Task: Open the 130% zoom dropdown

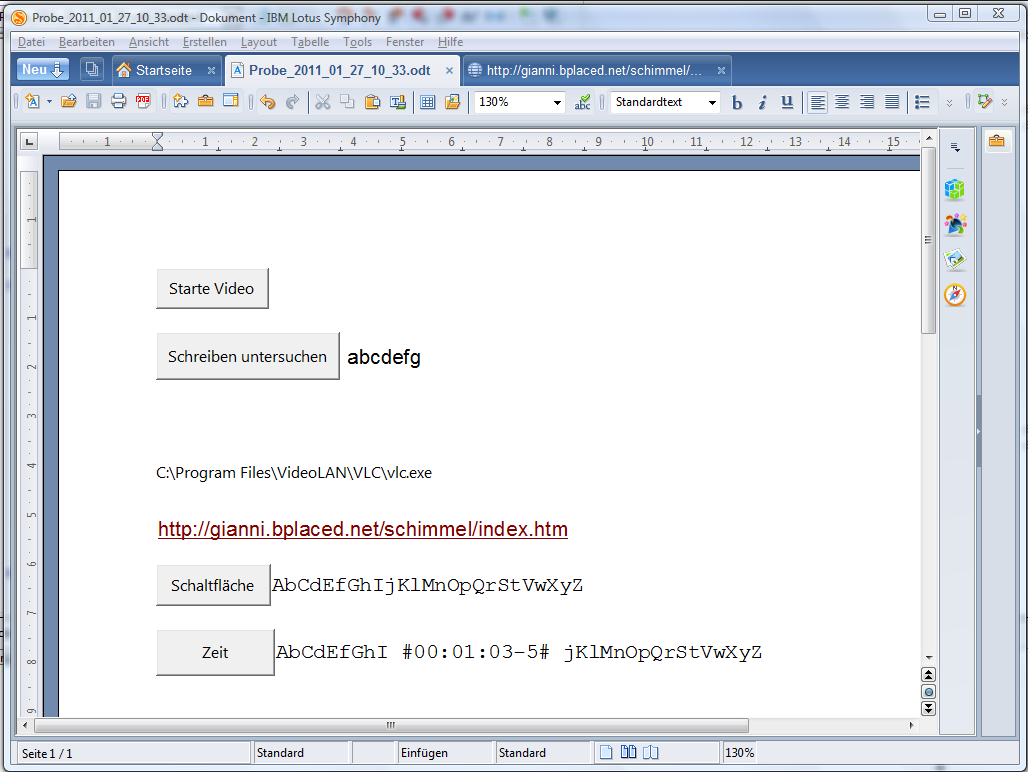Action: coord(557,102)
